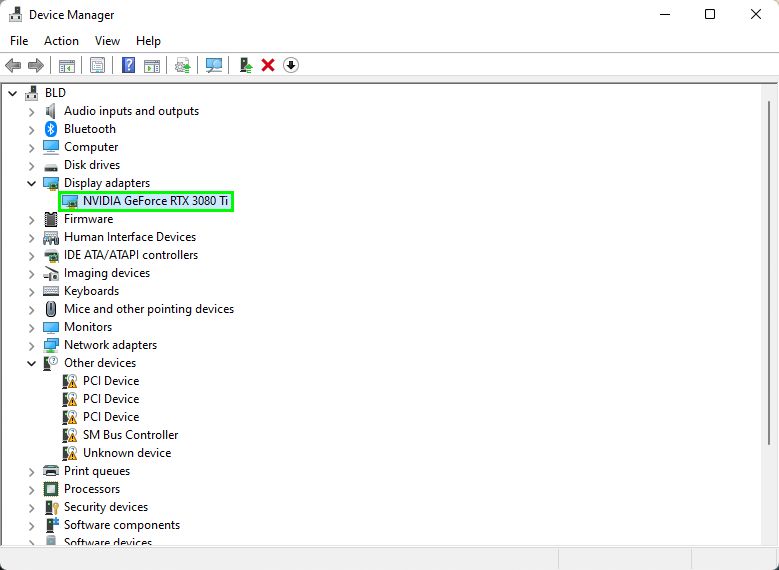
Task: Click Scan for hardware changes monitor icon
Action: 214,65
